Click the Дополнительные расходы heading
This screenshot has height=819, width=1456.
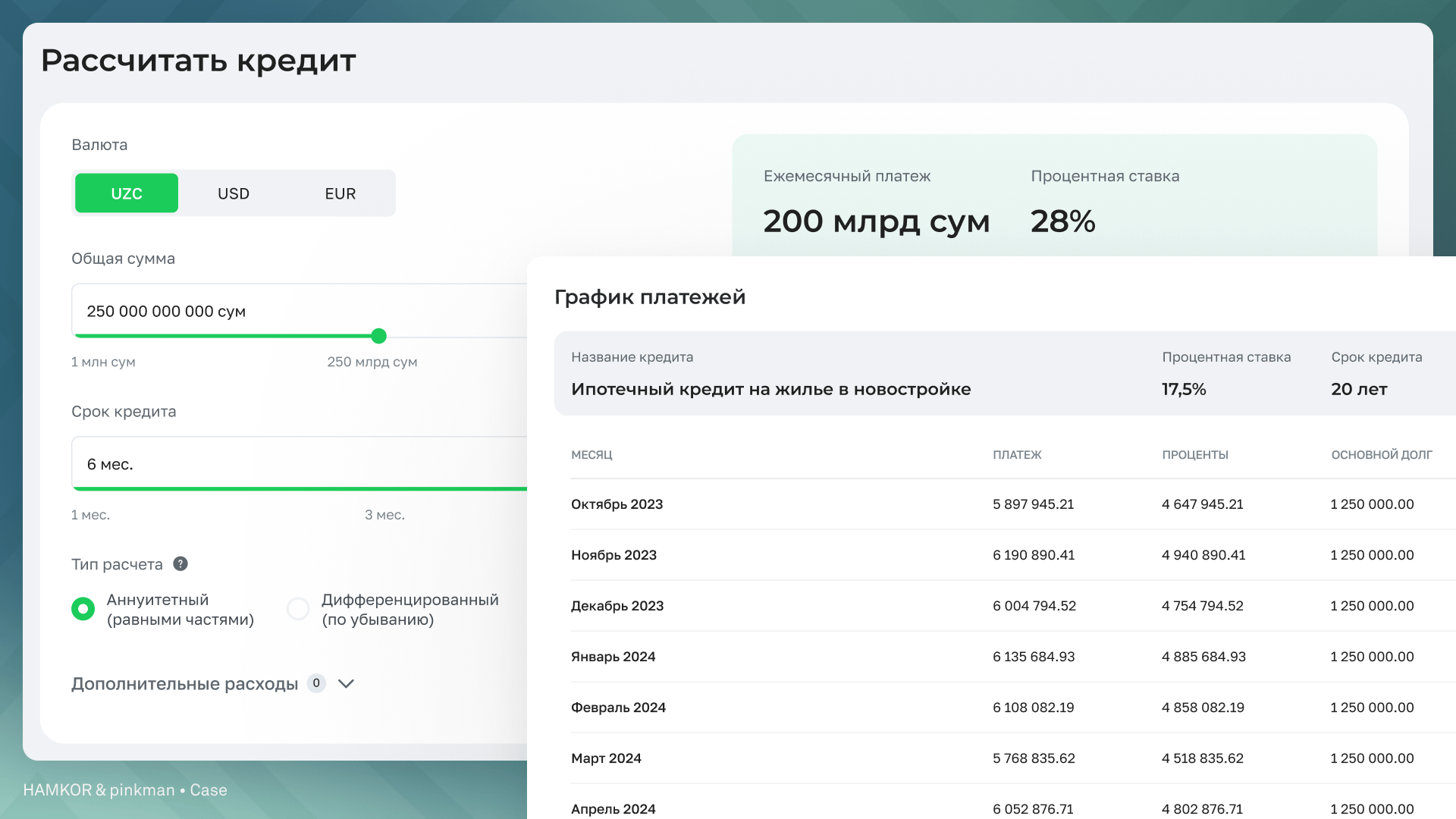(x=185, y=683)
